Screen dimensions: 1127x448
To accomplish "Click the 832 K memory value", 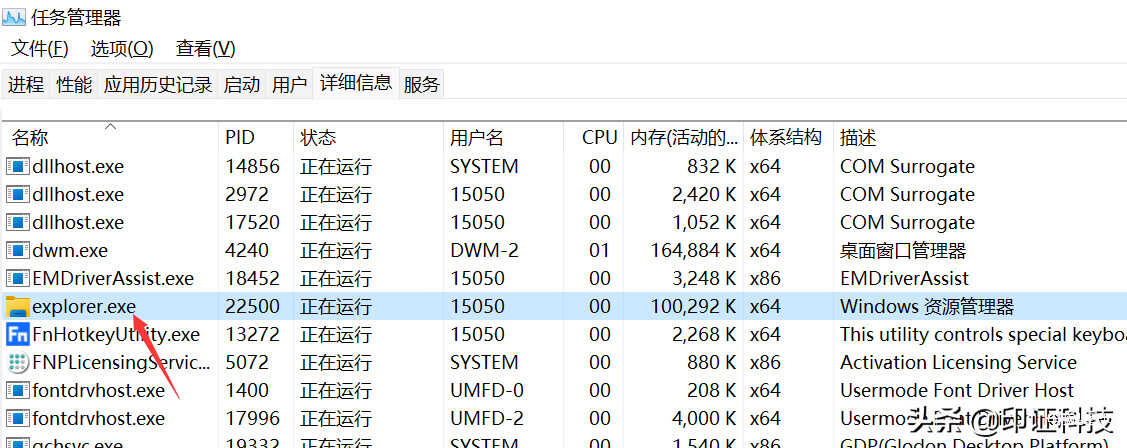I will [712, 167].
